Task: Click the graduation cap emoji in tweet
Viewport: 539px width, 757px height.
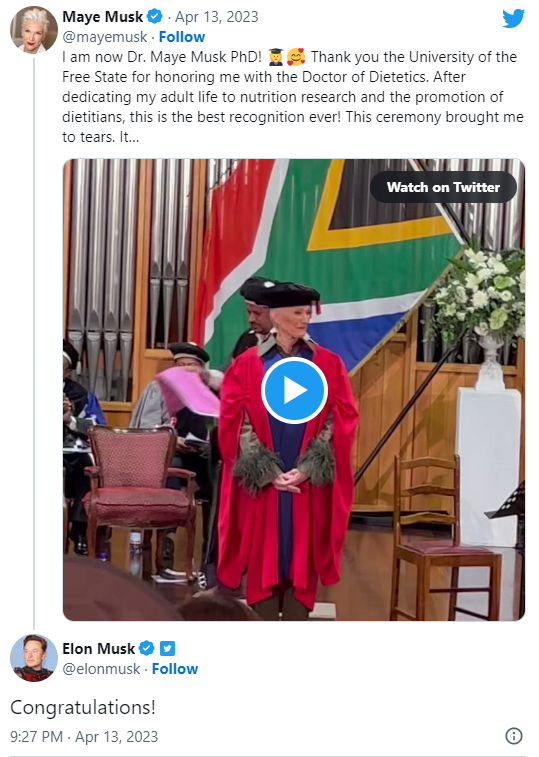Action: tap(276, 57)
